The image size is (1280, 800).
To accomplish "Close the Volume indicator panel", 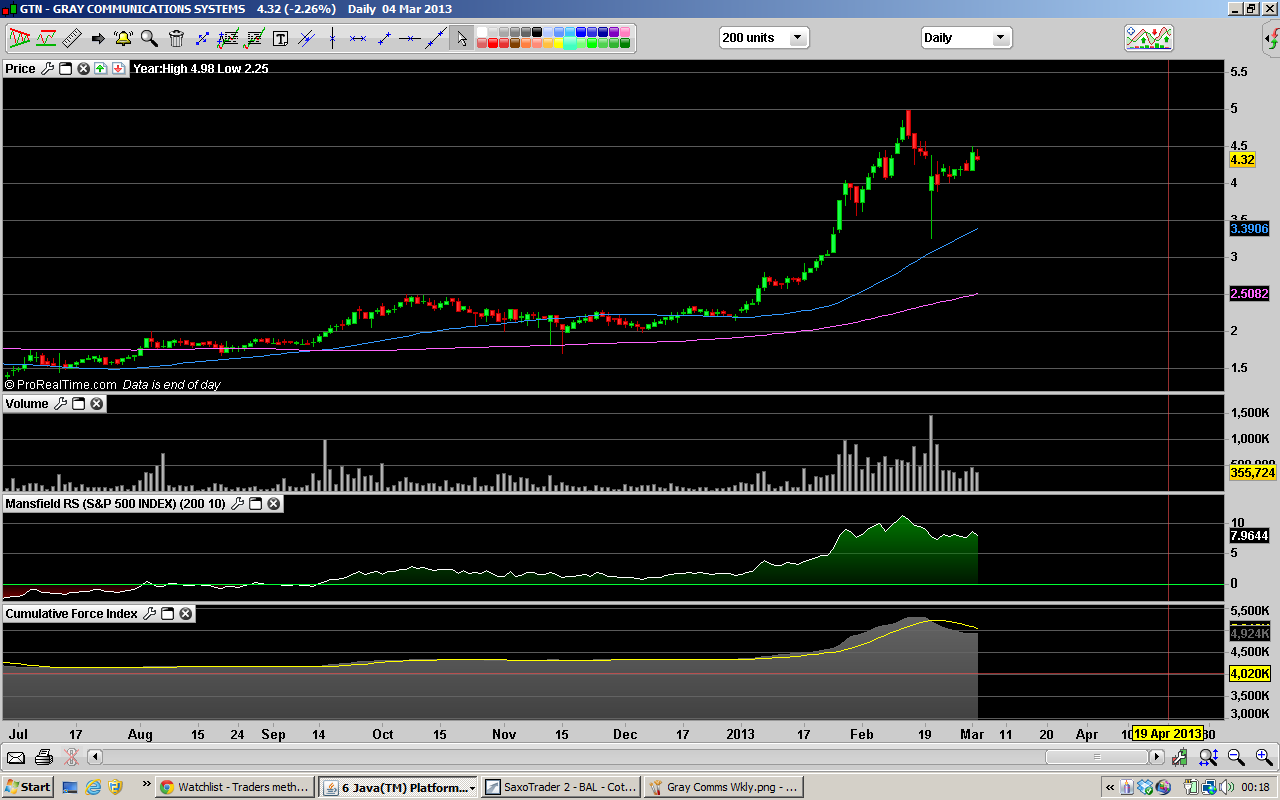I will [97, 404].
